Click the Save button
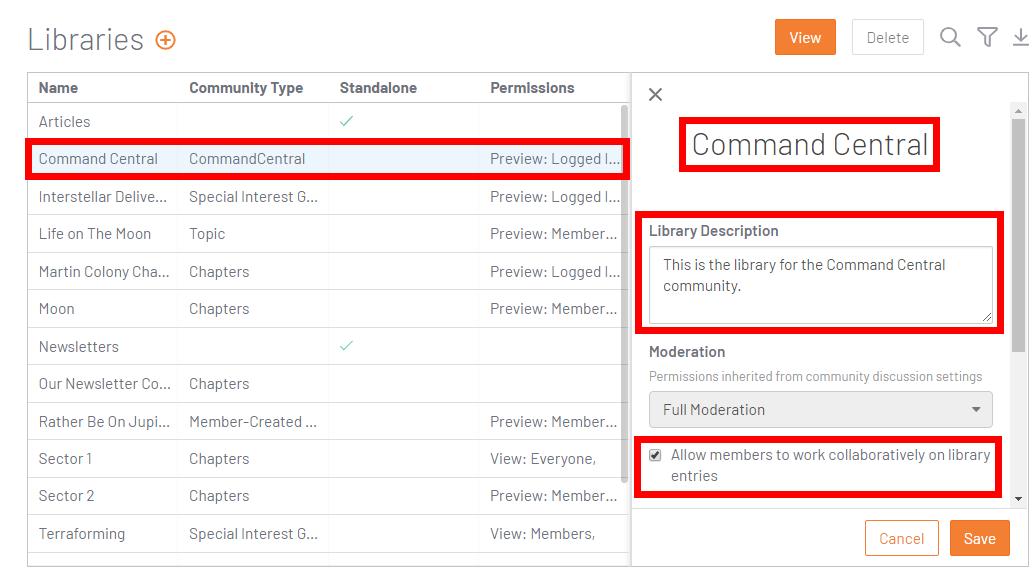Image resolution: width=1035 pixels, height=572 pixels. 980,538
